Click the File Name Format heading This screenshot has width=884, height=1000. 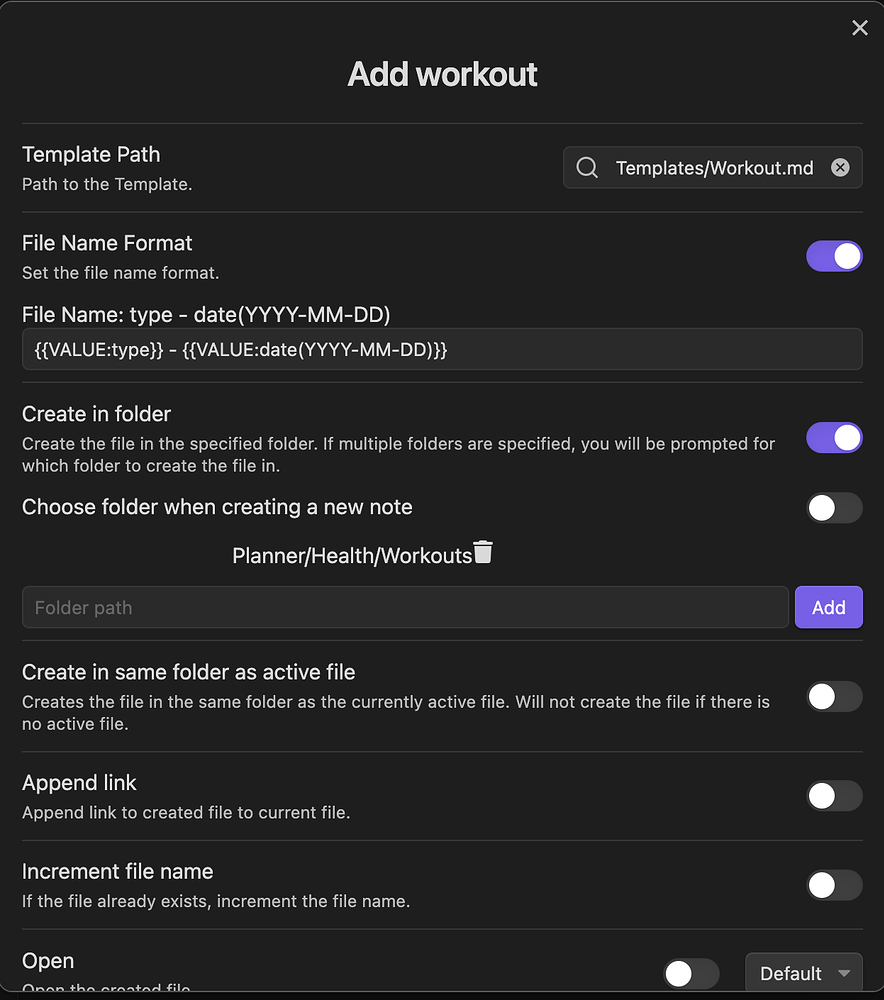(106, 242)
